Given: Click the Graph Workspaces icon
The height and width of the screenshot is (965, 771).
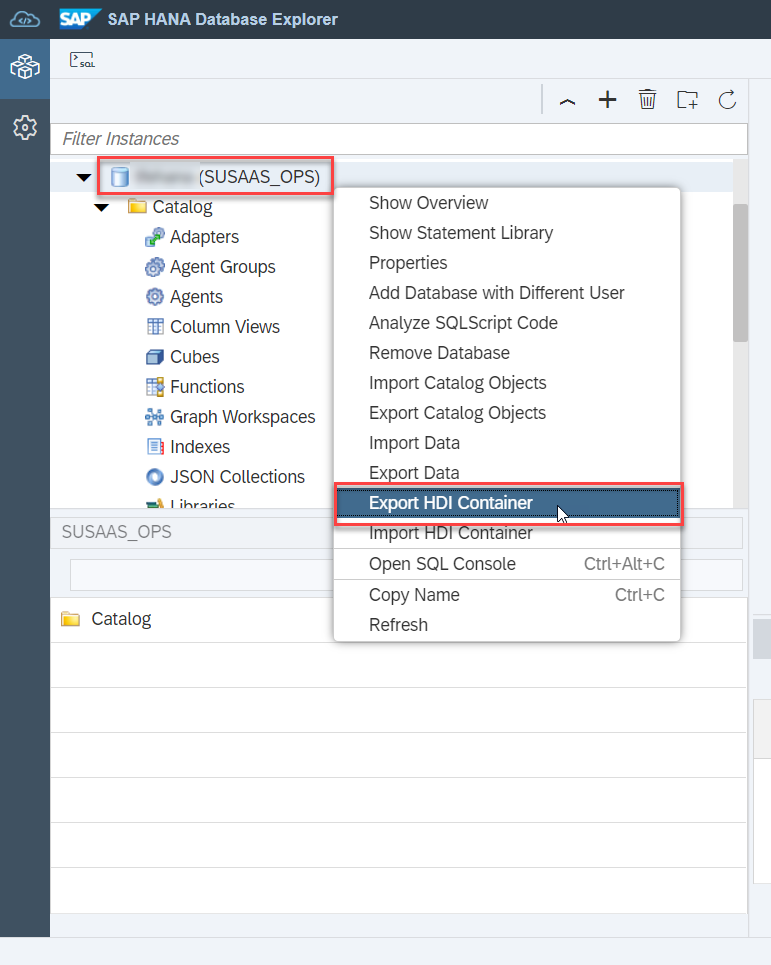Looking at the screenshot, I should pyautogui.click(x=154, y=417).
